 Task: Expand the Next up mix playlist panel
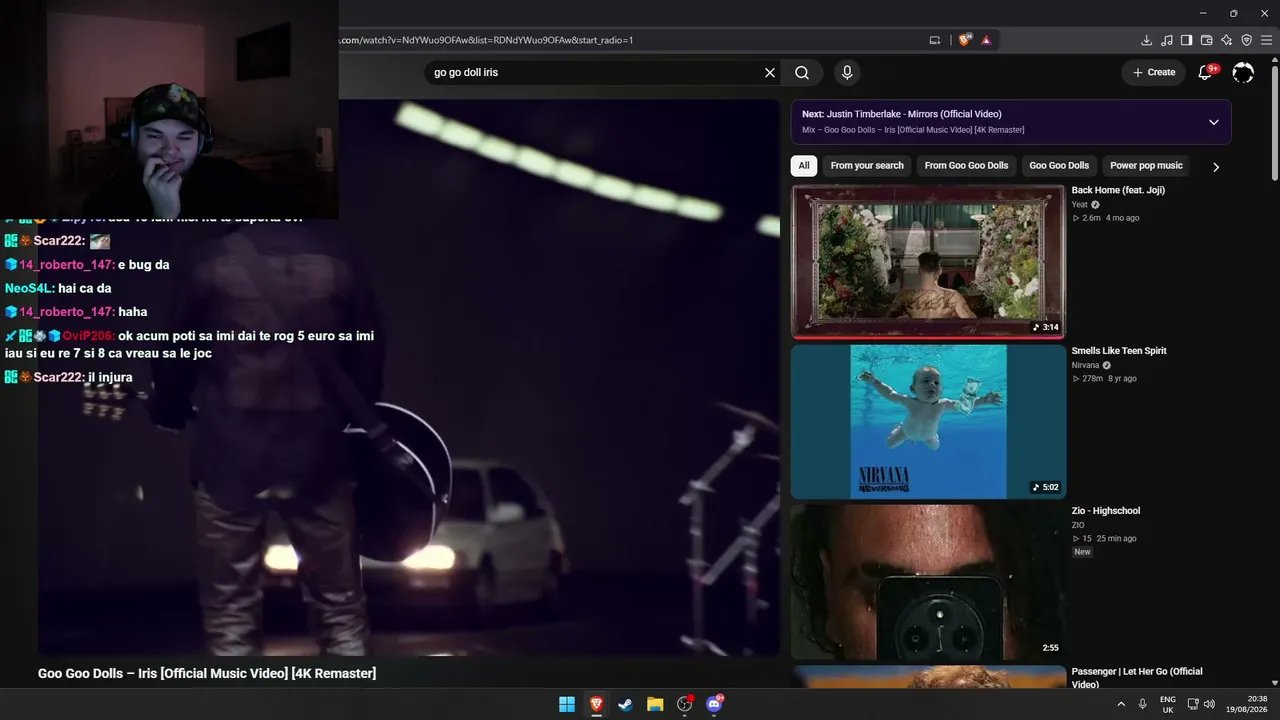[x=1214, y=122]
